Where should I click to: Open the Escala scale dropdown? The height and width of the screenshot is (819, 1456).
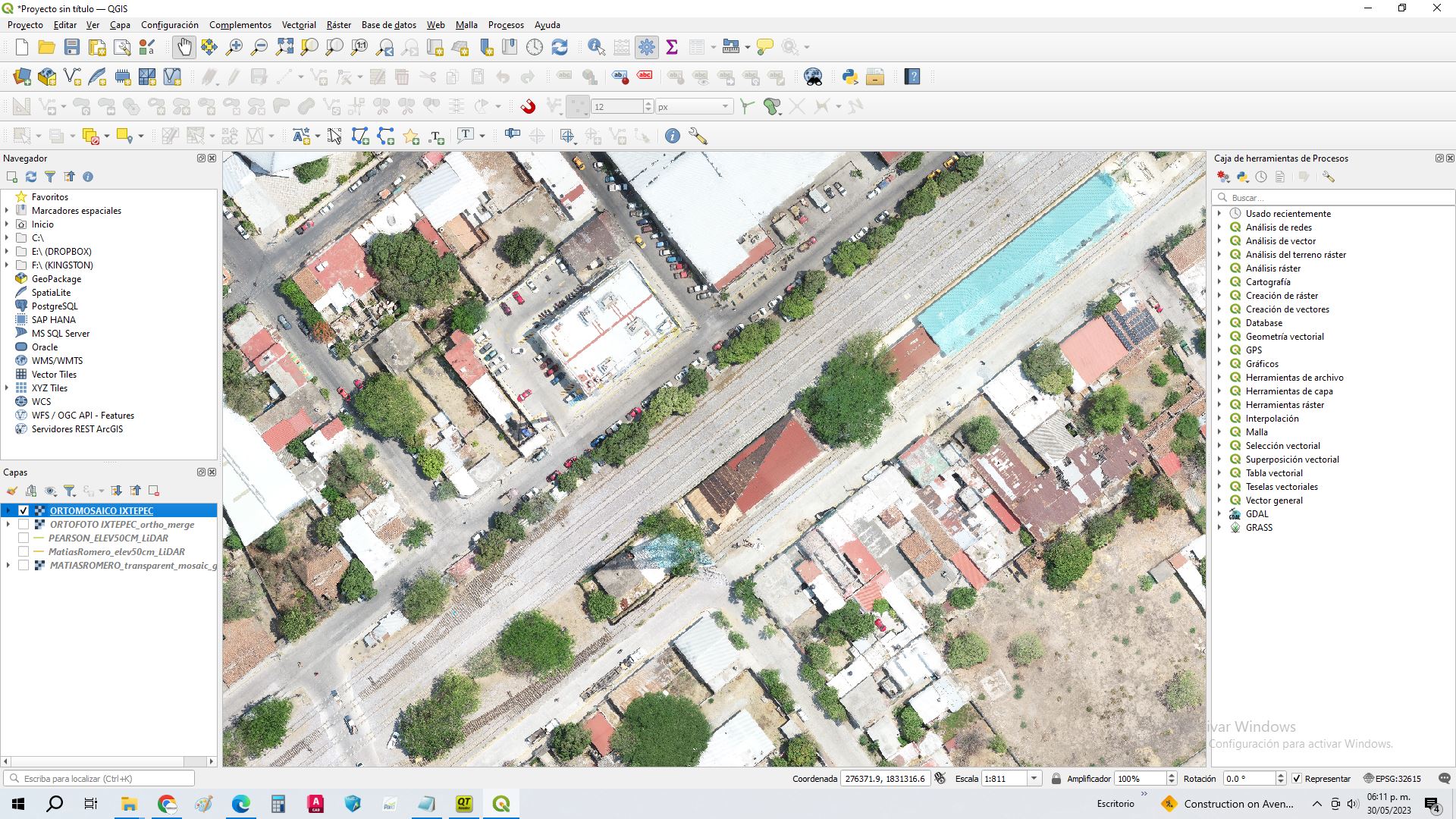point(1034,779)
